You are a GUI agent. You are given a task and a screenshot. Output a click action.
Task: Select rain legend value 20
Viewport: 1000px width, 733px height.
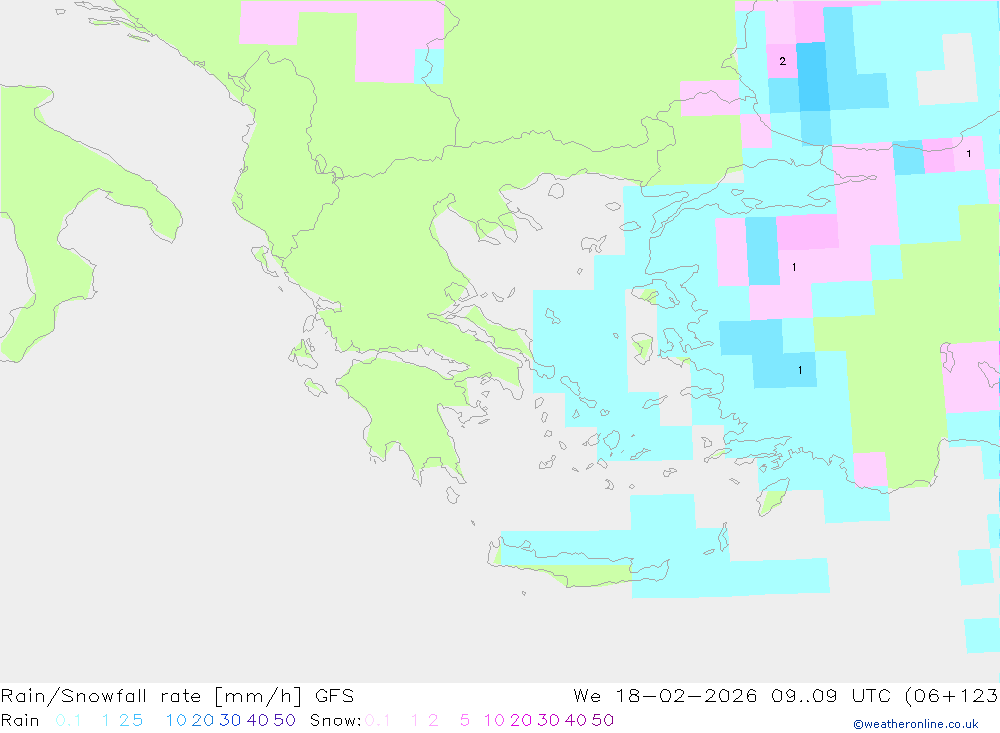pyautogui.click(x=203, y=720)
